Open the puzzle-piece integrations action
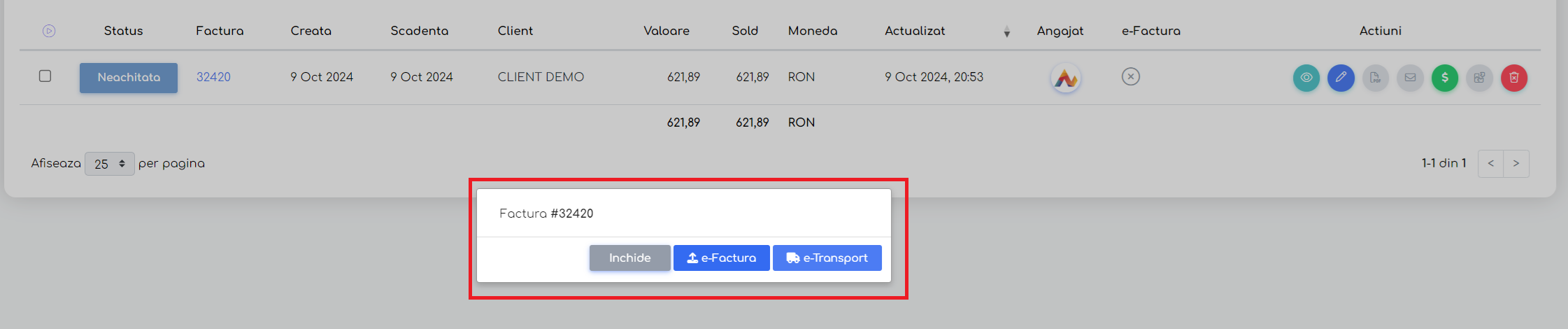This screenshot has width=1568, height=329. coord(1479,78)
